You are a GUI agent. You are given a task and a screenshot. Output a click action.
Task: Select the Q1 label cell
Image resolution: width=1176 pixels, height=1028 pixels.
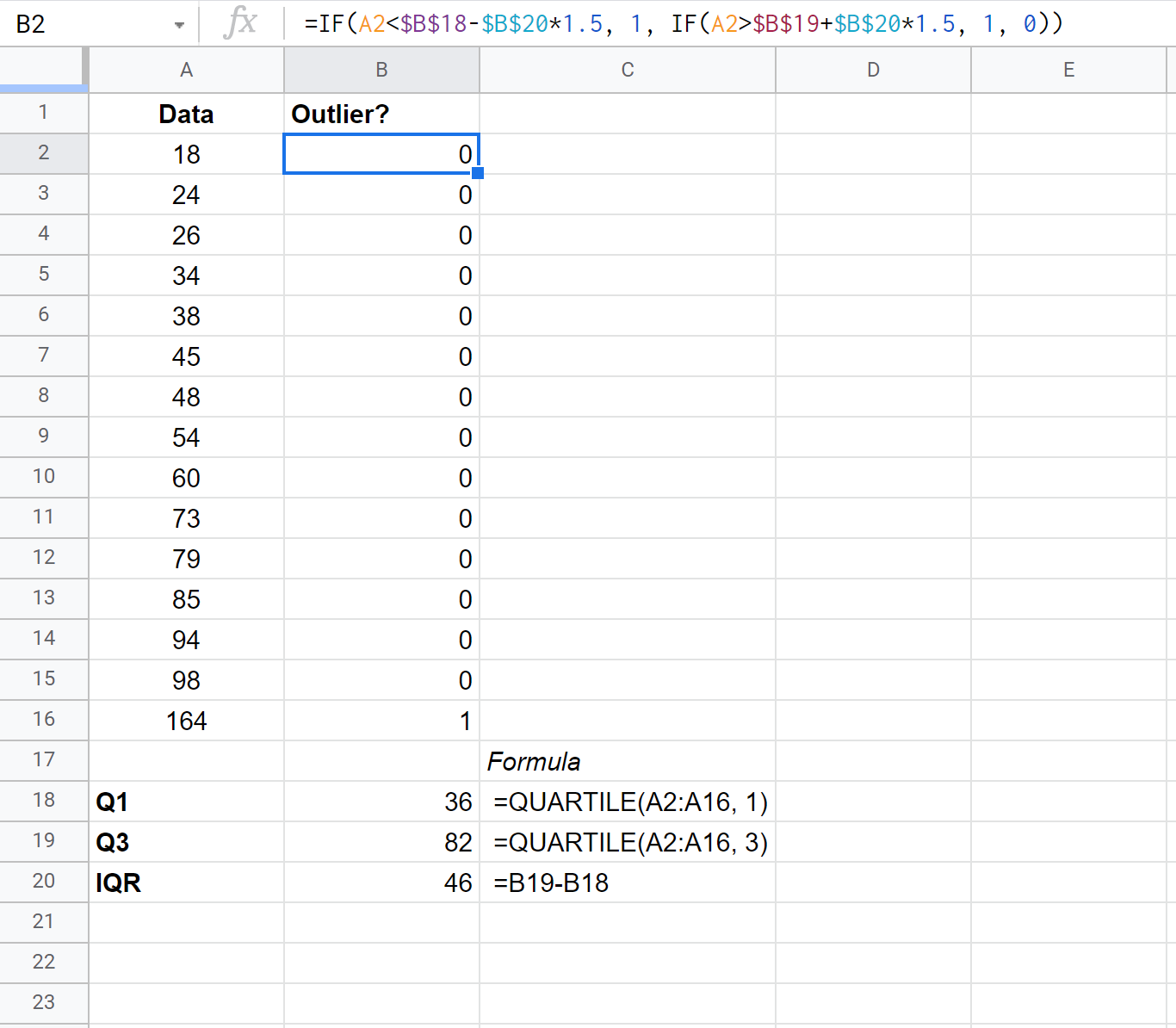186,801
